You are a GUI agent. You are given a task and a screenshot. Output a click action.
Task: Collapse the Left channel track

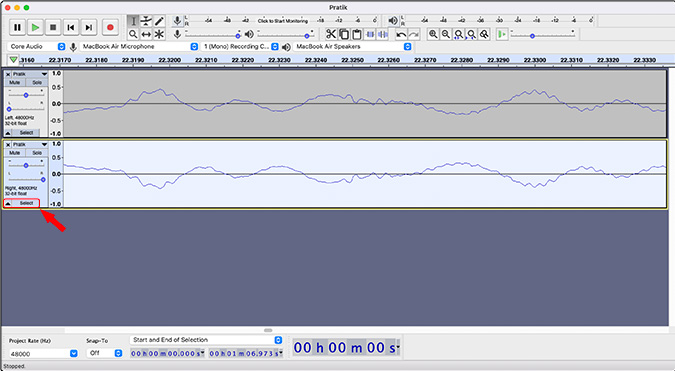tap(8, 133)
